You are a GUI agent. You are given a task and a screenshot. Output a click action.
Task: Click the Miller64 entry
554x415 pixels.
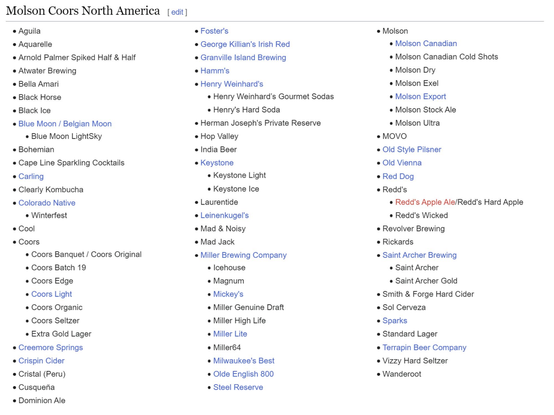(227, 347)
